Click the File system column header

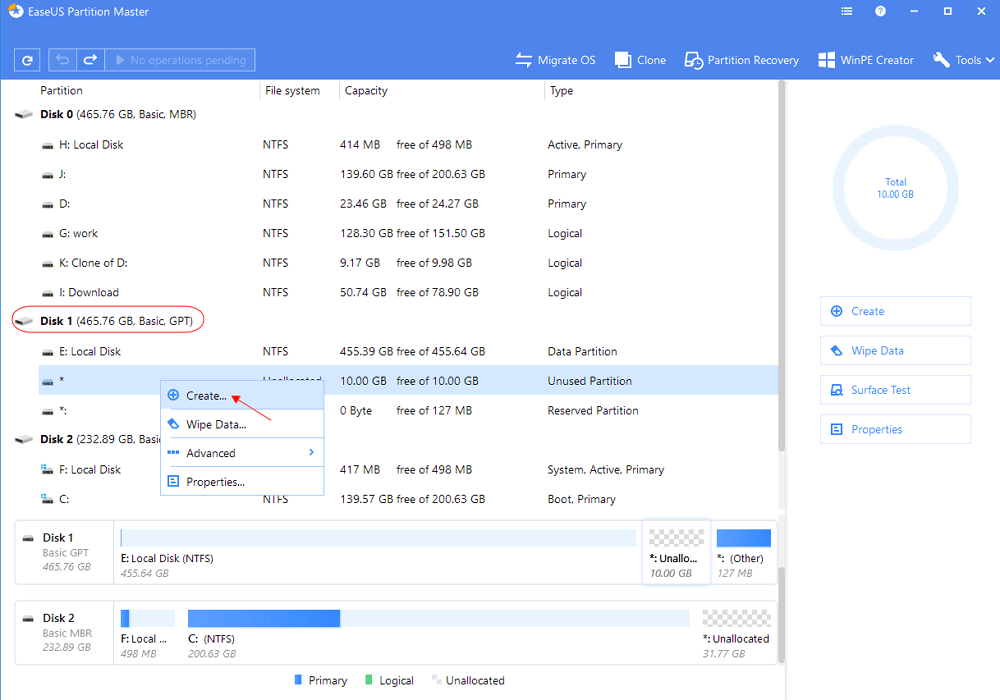coord(292,91)
